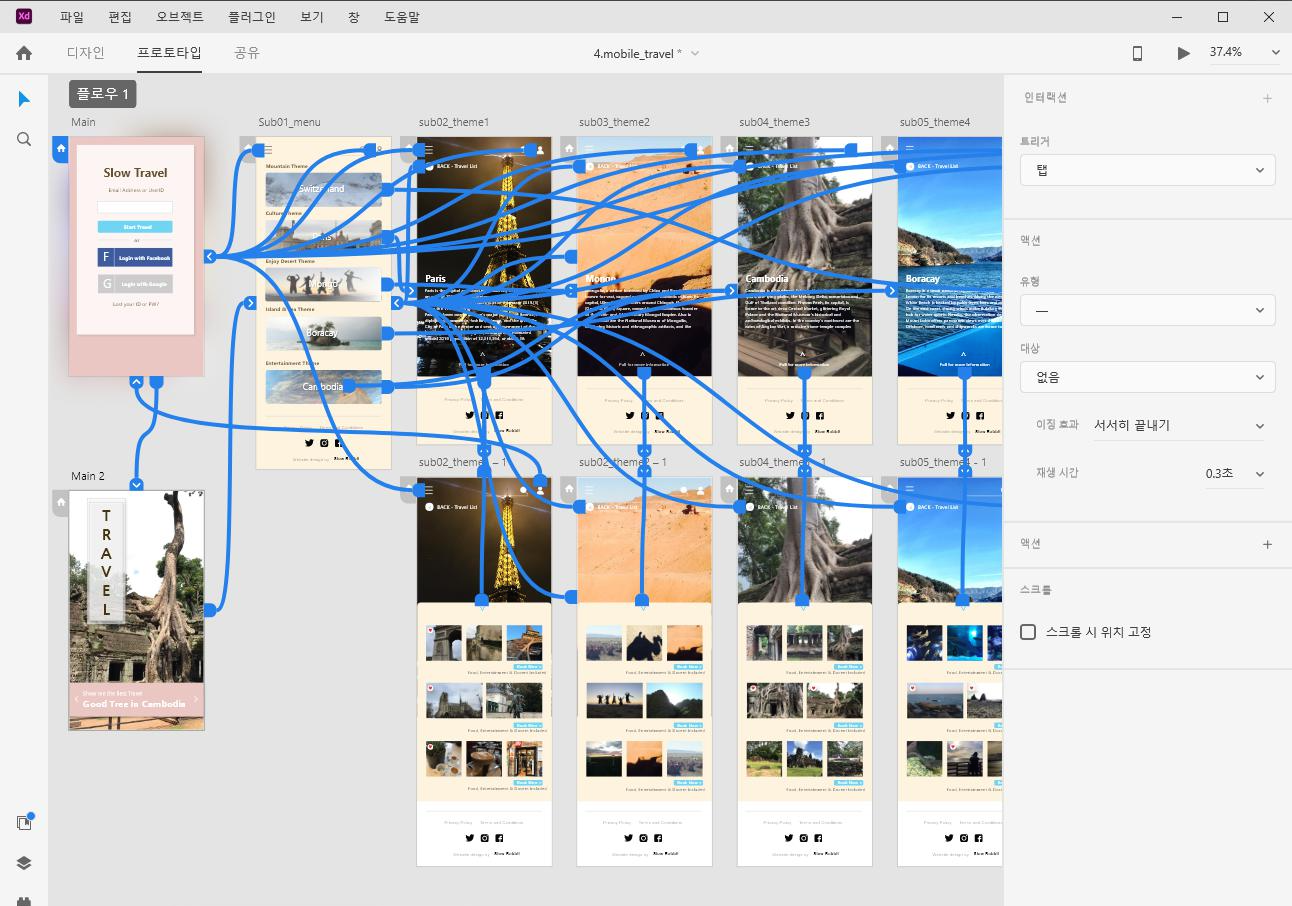The height and width of the screenshot is (906, 1292).
Task: Open the 파일 menu
Action: [x=72, y=17]
